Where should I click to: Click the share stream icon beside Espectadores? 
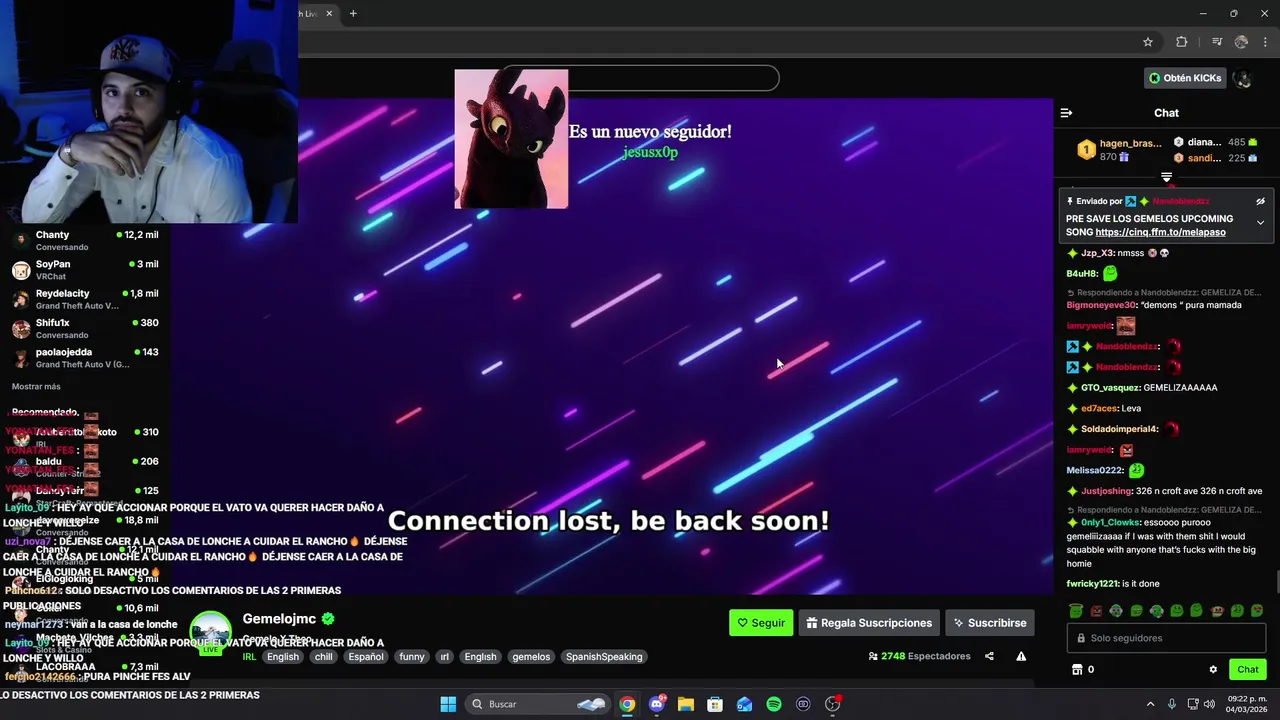989,656
